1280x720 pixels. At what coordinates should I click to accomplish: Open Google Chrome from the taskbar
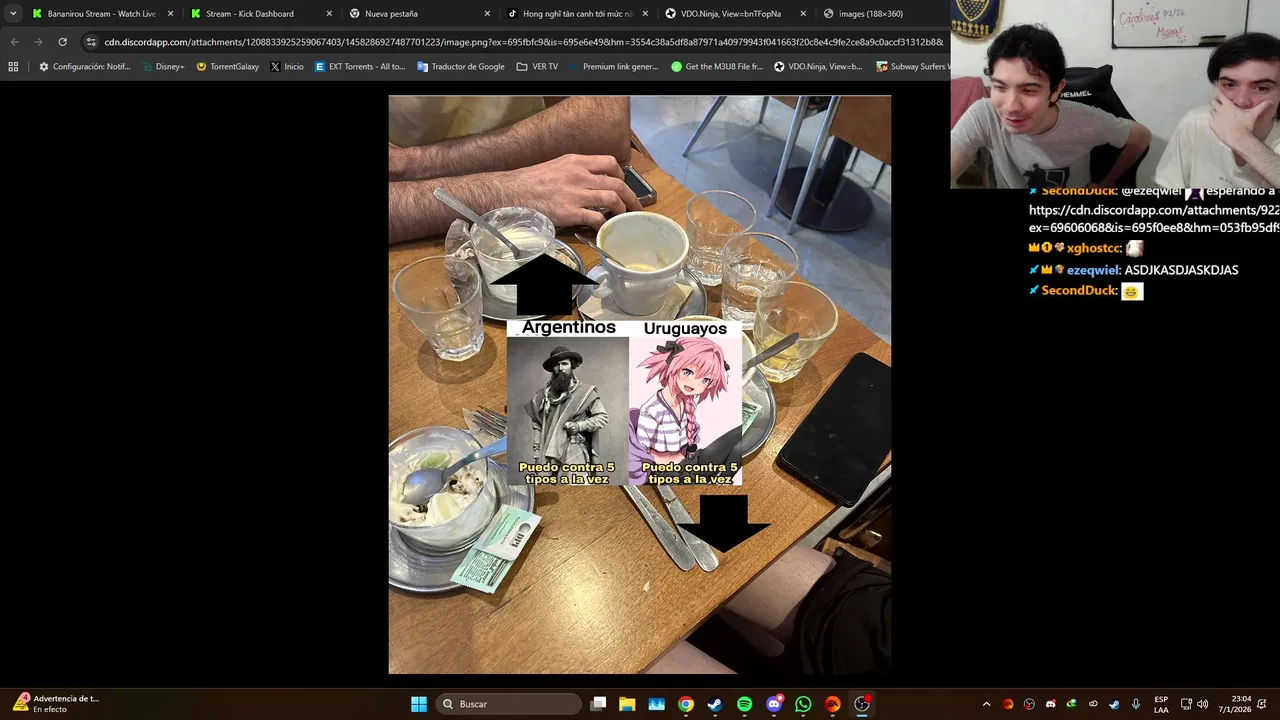click(x=686, y=704)
